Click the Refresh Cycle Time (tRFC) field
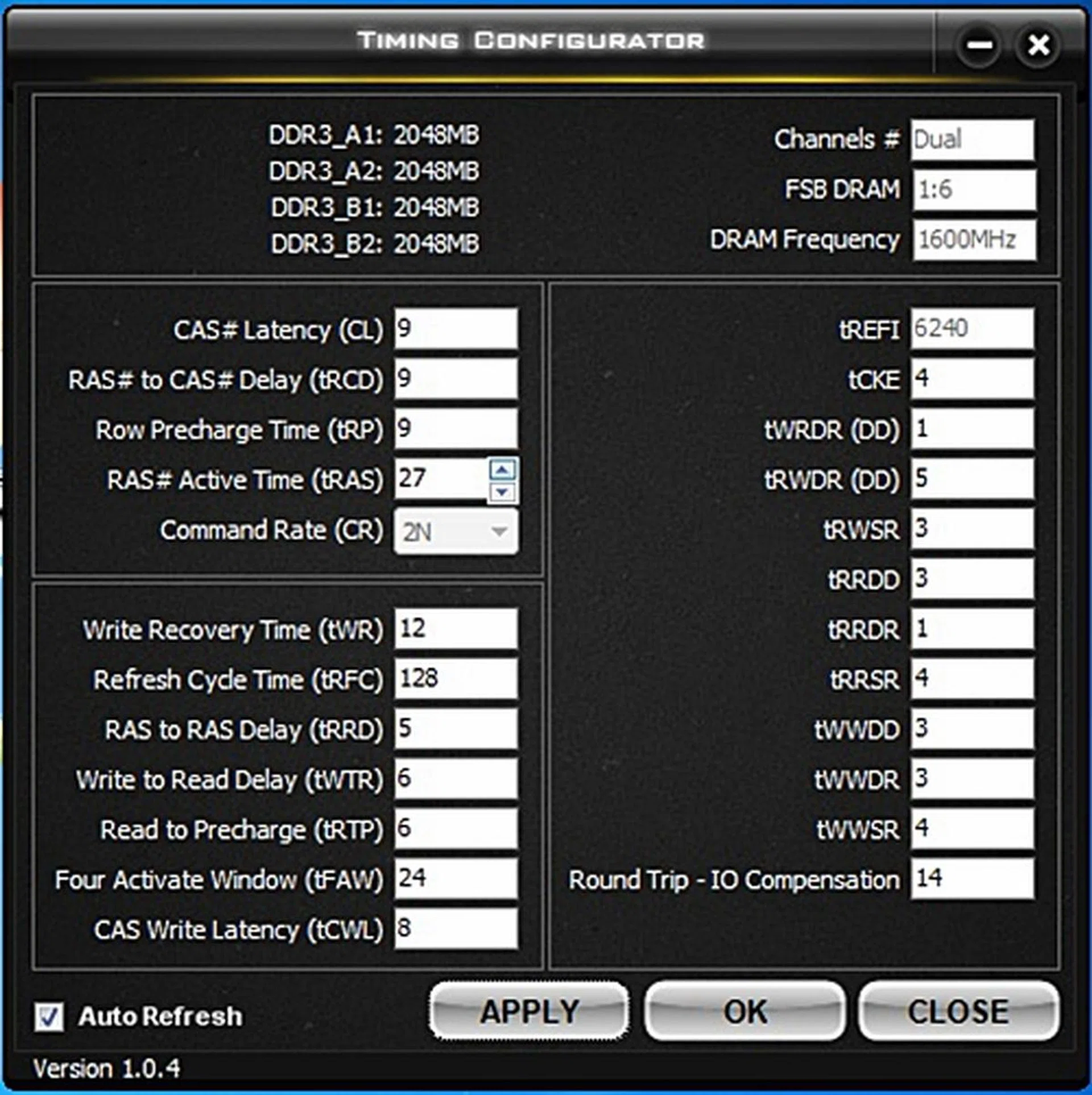 point(456,679)
